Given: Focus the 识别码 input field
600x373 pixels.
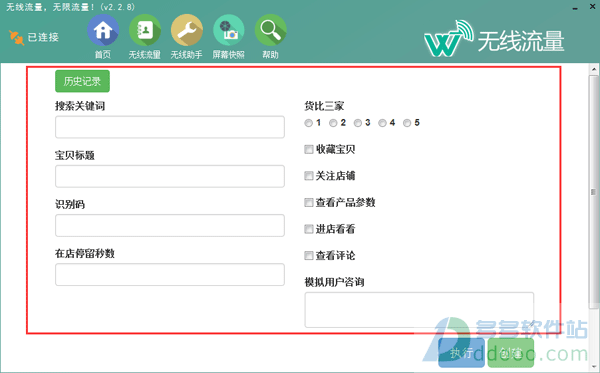Looking at the screenshot, I should click(x=170, y=225).
